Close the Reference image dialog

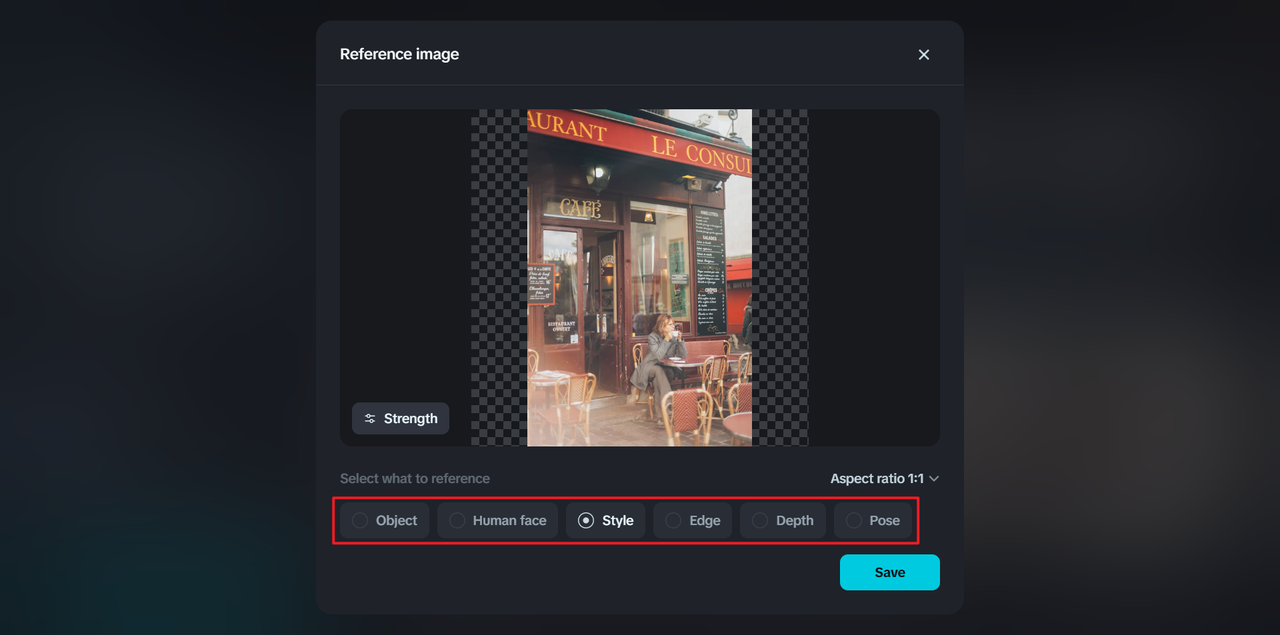pos(924,54)
